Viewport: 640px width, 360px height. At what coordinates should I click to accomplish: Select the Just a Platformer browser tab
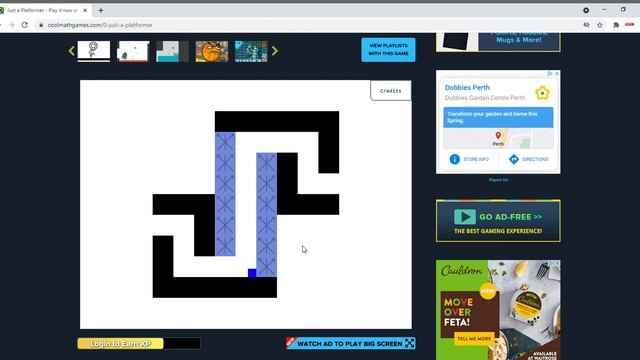point(43,10)
